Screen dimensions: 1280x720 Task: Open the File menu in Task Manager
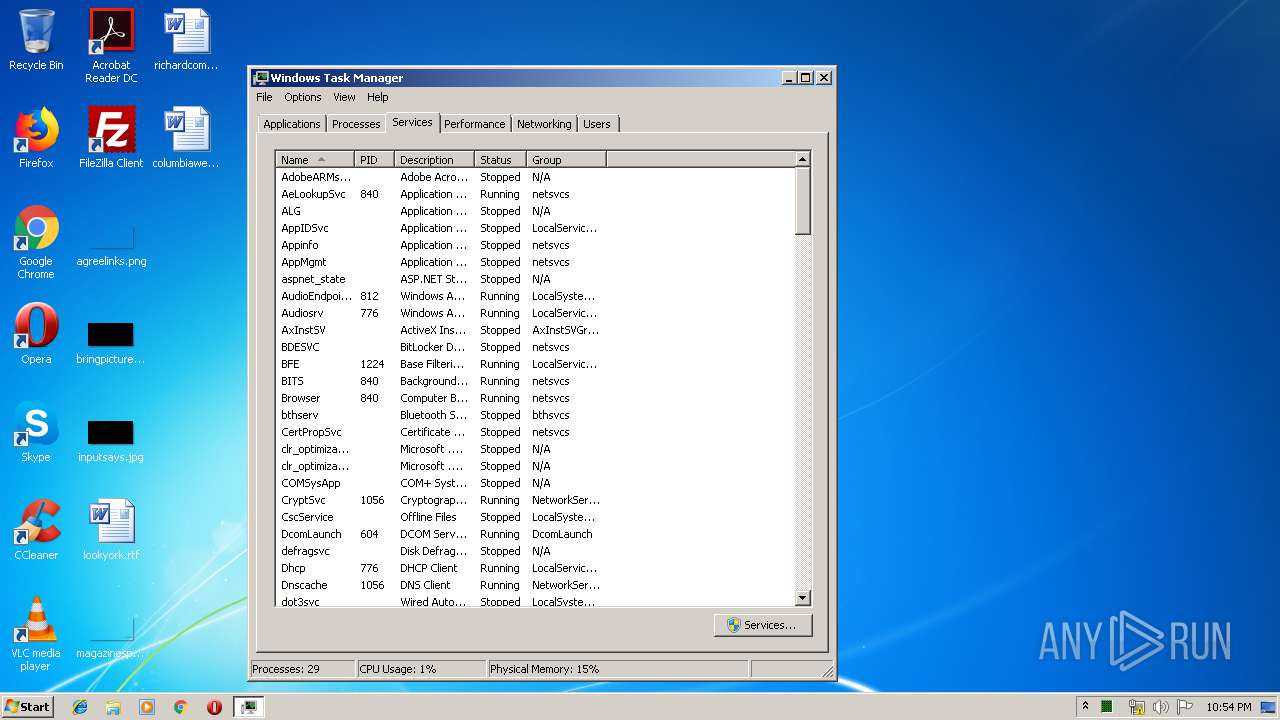coord(264,97)
